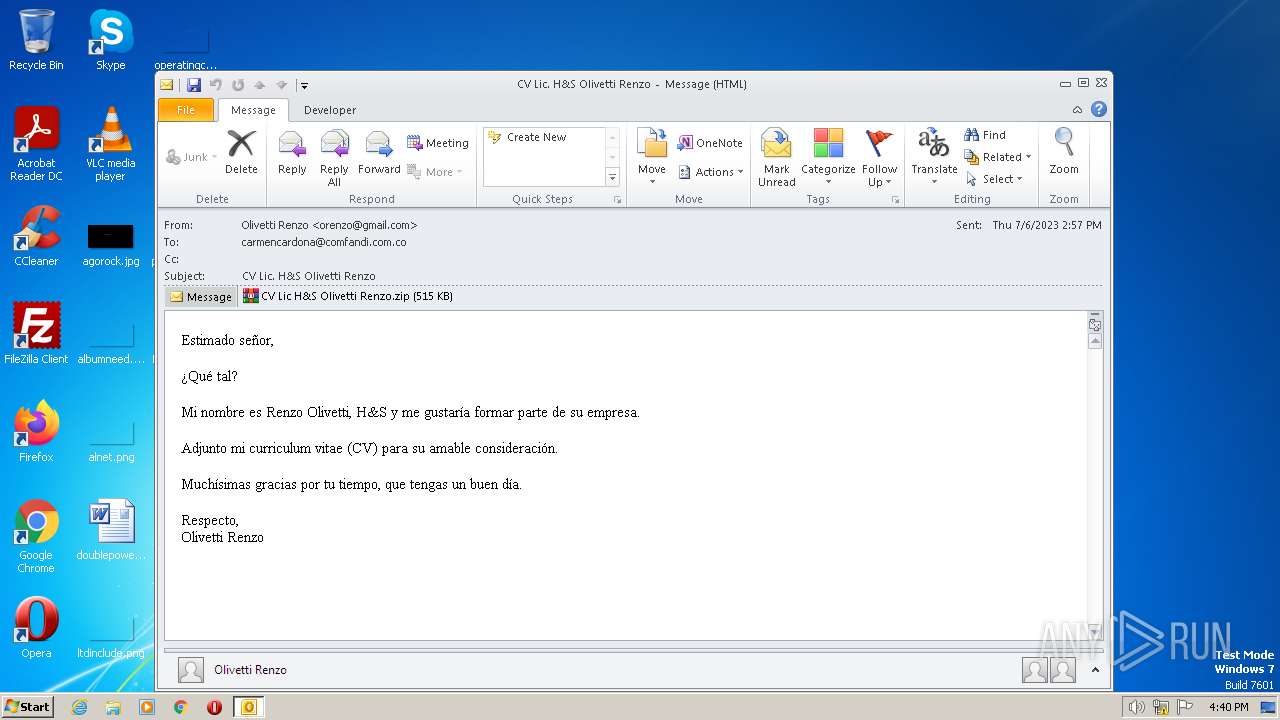
Task: Launch Internet Explorer from the taskbar
Action: pyautogui.click(x=79, y=707)
